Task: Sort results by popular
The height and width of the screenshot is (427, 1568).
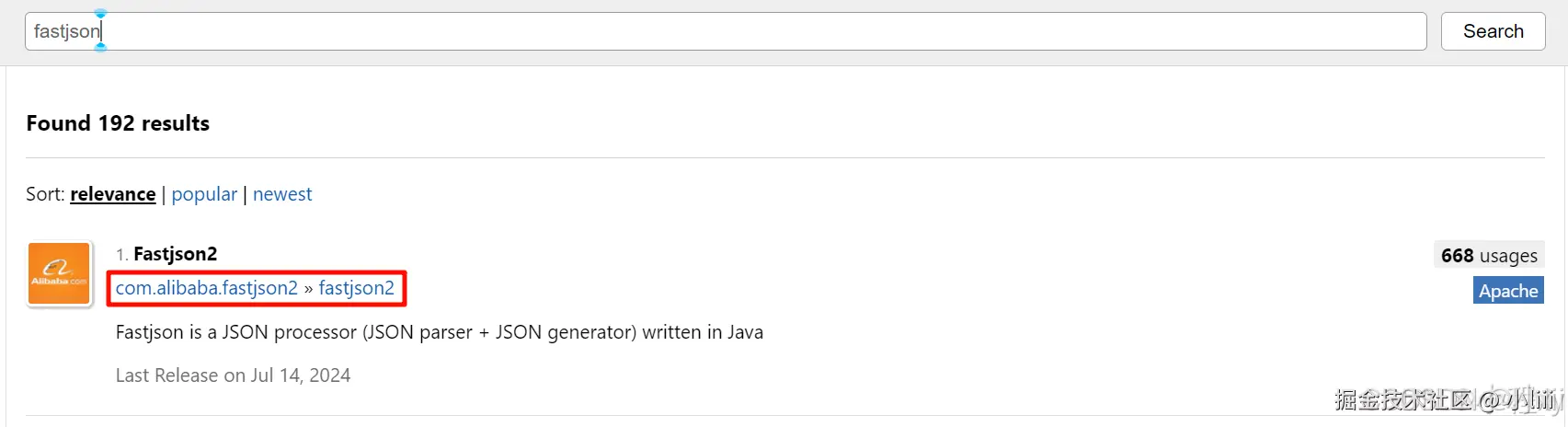Action: (204, 194)
